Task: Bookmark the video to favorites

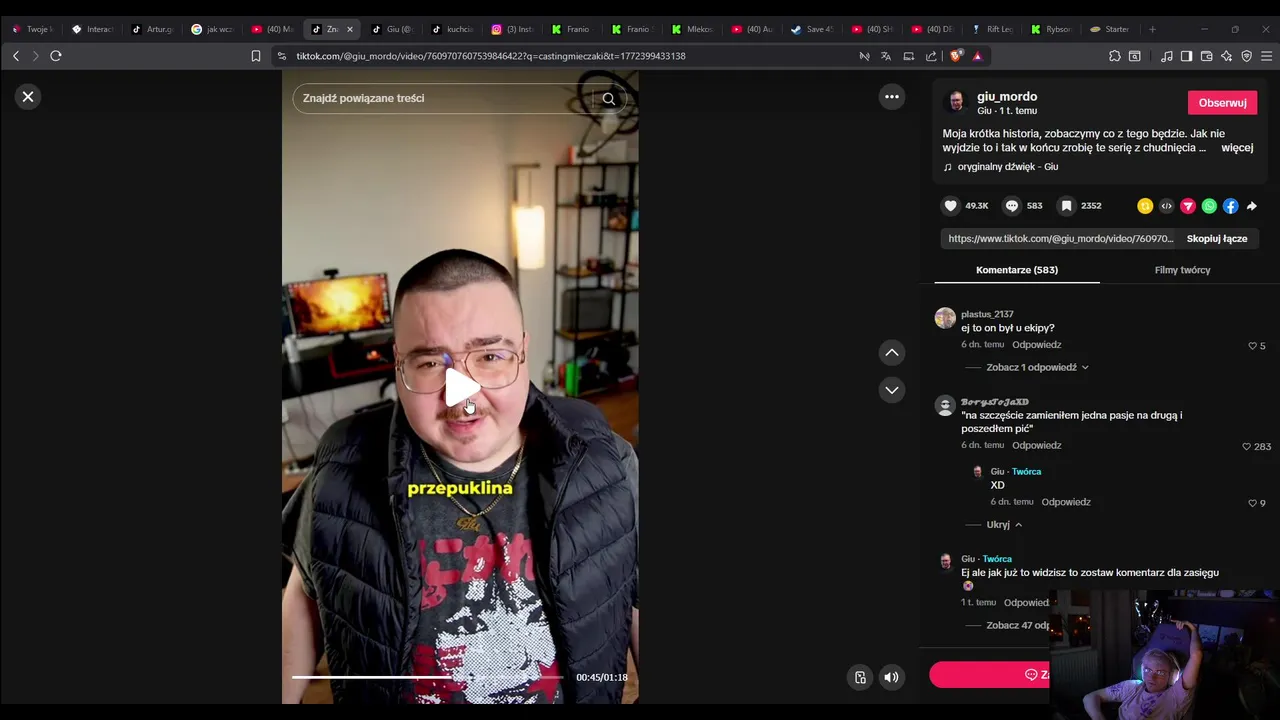Action: click(1067, 206)
